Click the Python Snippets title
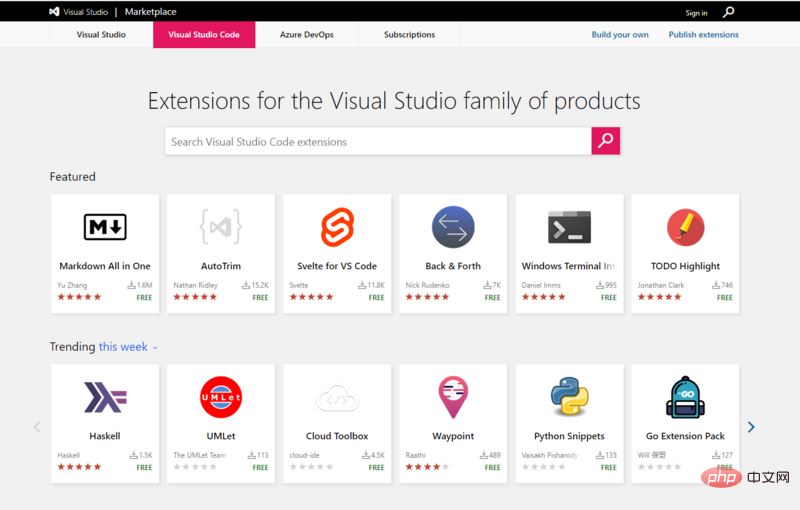The image size is (800, 510). pos(569,436)
